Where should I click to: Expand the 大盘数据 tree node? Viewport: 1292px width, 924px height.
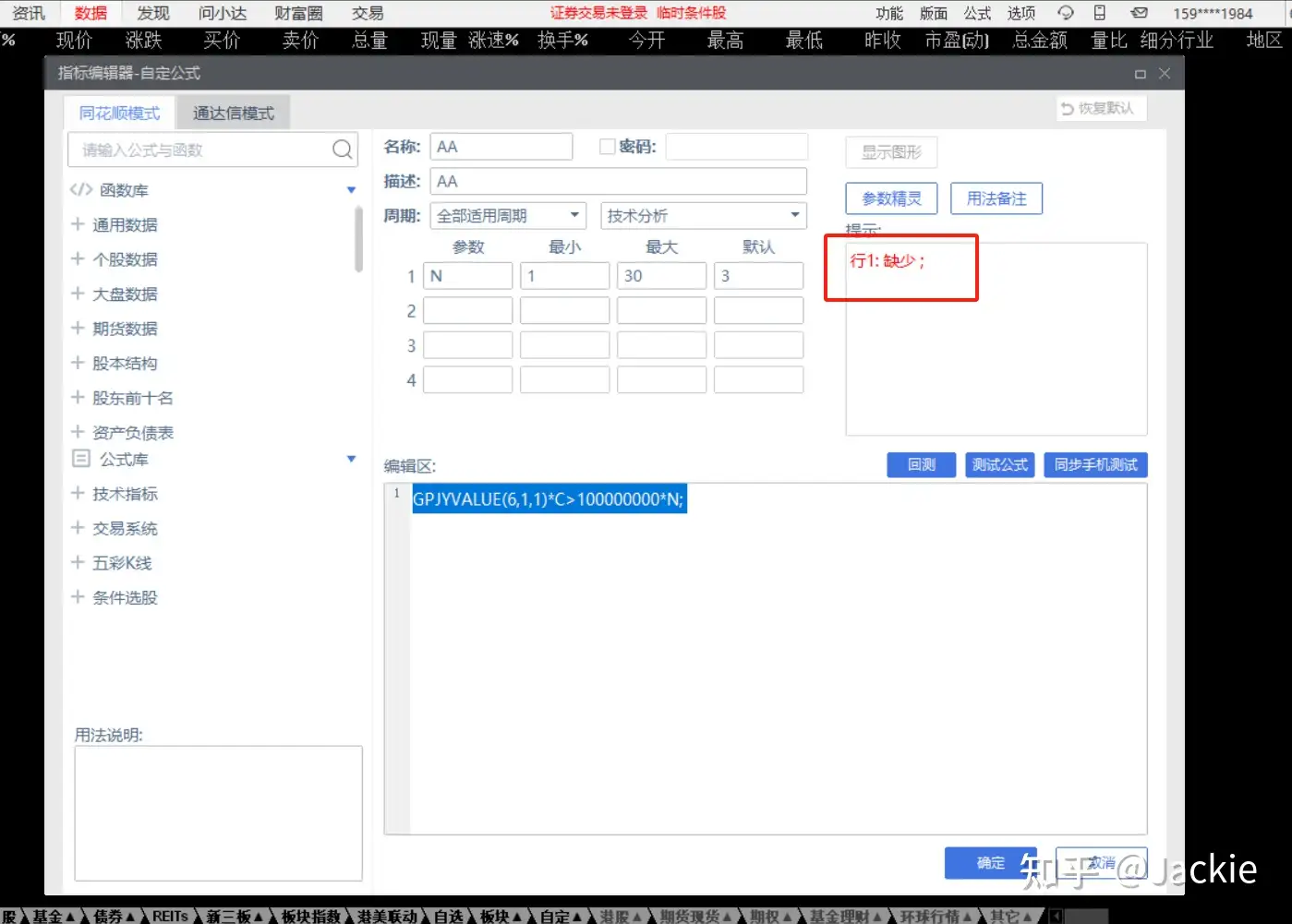[78, 293]
